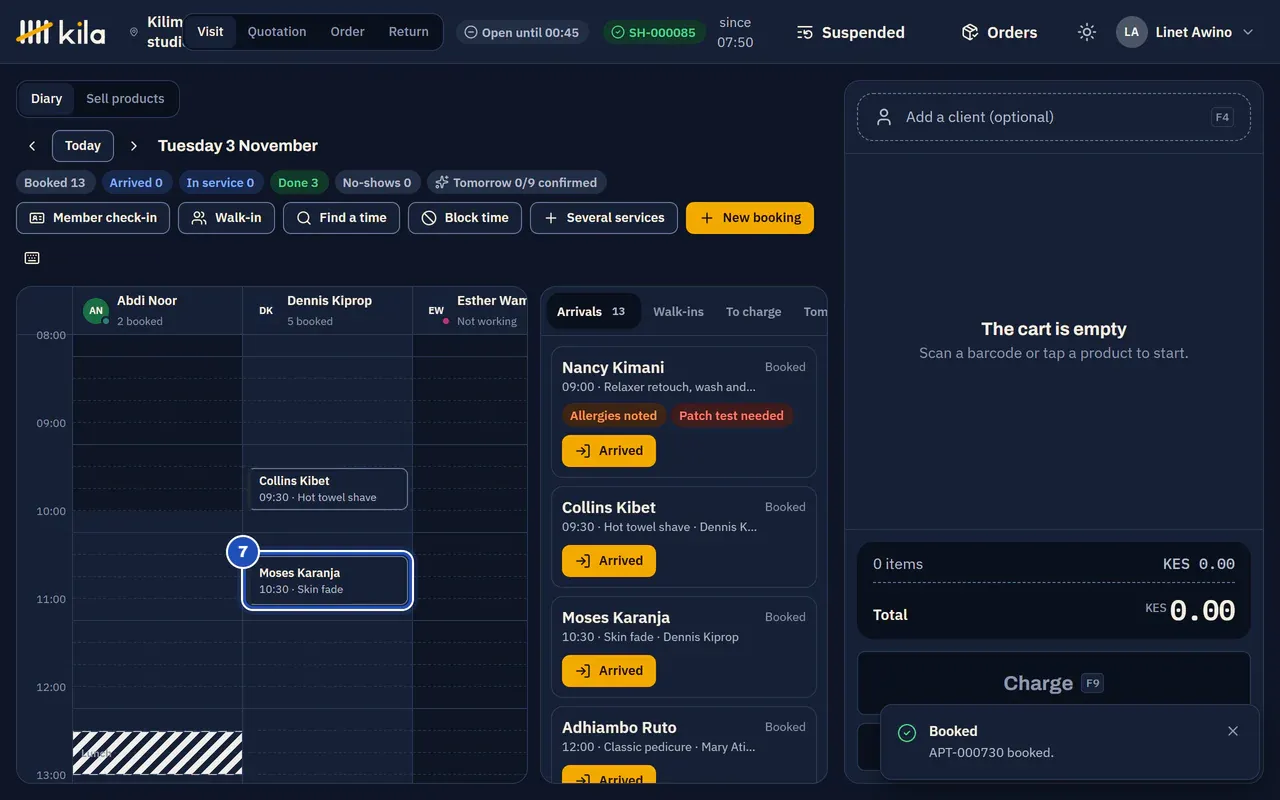1280x800 pixels.
Task: Switch to the Quotation tab
Action: pos(277,32)
